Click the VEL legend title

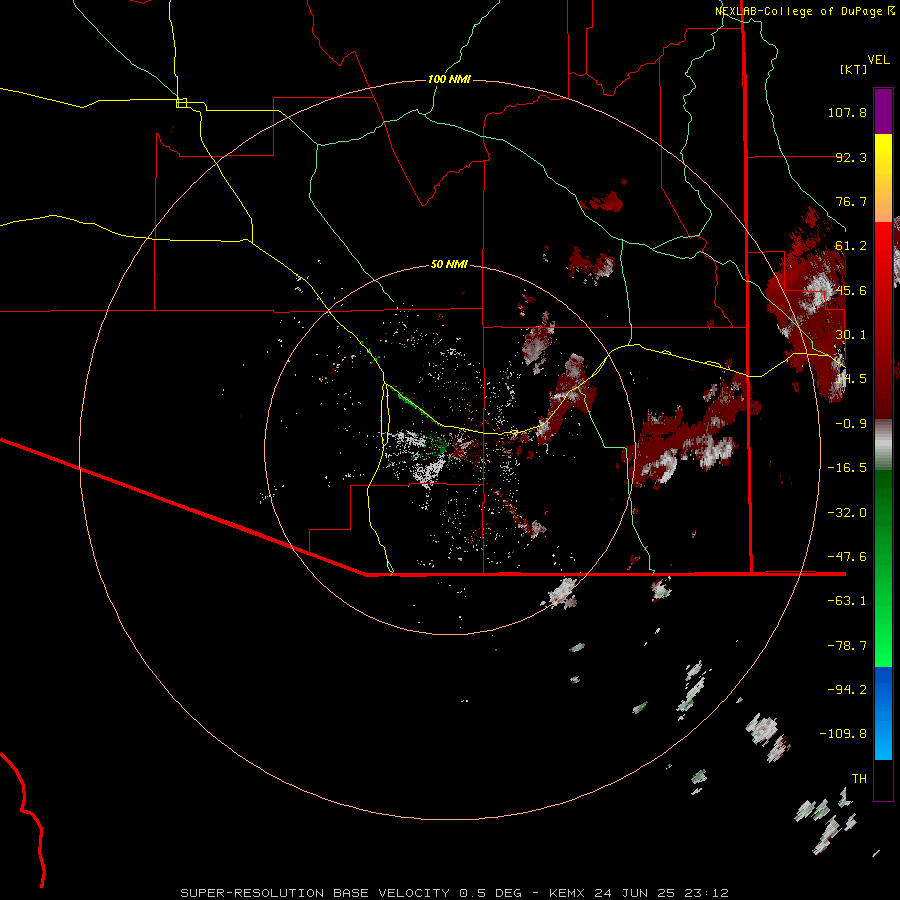(878, 59)
